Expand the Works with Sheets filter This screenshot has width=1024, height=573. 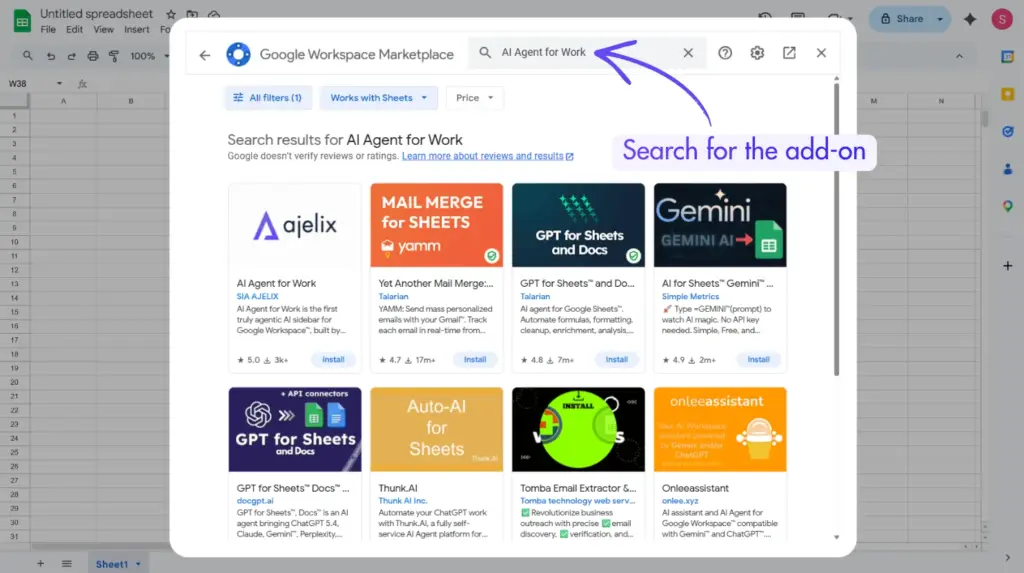(378, 98)
